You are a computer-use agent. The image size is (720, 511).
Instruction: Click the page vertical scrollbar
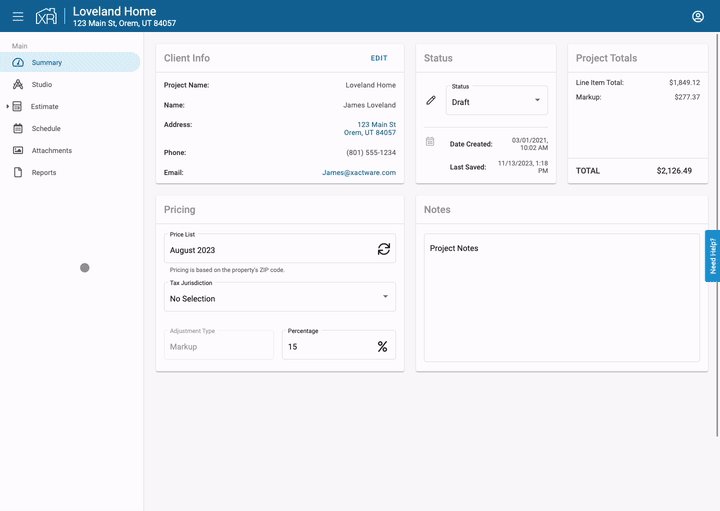click(x=717, y=235)
